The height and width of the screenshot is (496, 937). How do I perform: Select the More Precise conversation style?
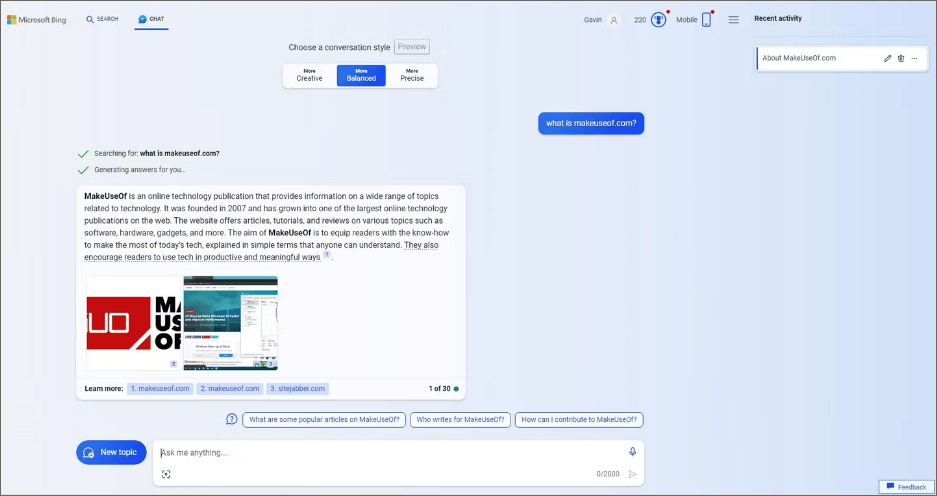coord(412,75)
